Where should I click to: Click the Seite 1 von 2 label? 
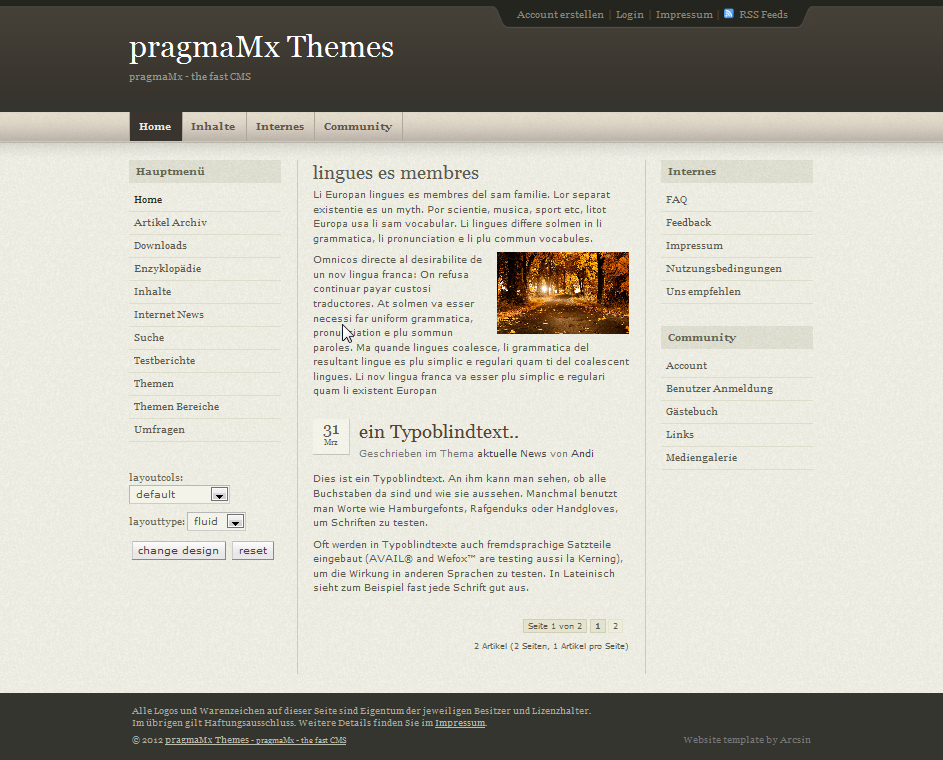point(555,626)
